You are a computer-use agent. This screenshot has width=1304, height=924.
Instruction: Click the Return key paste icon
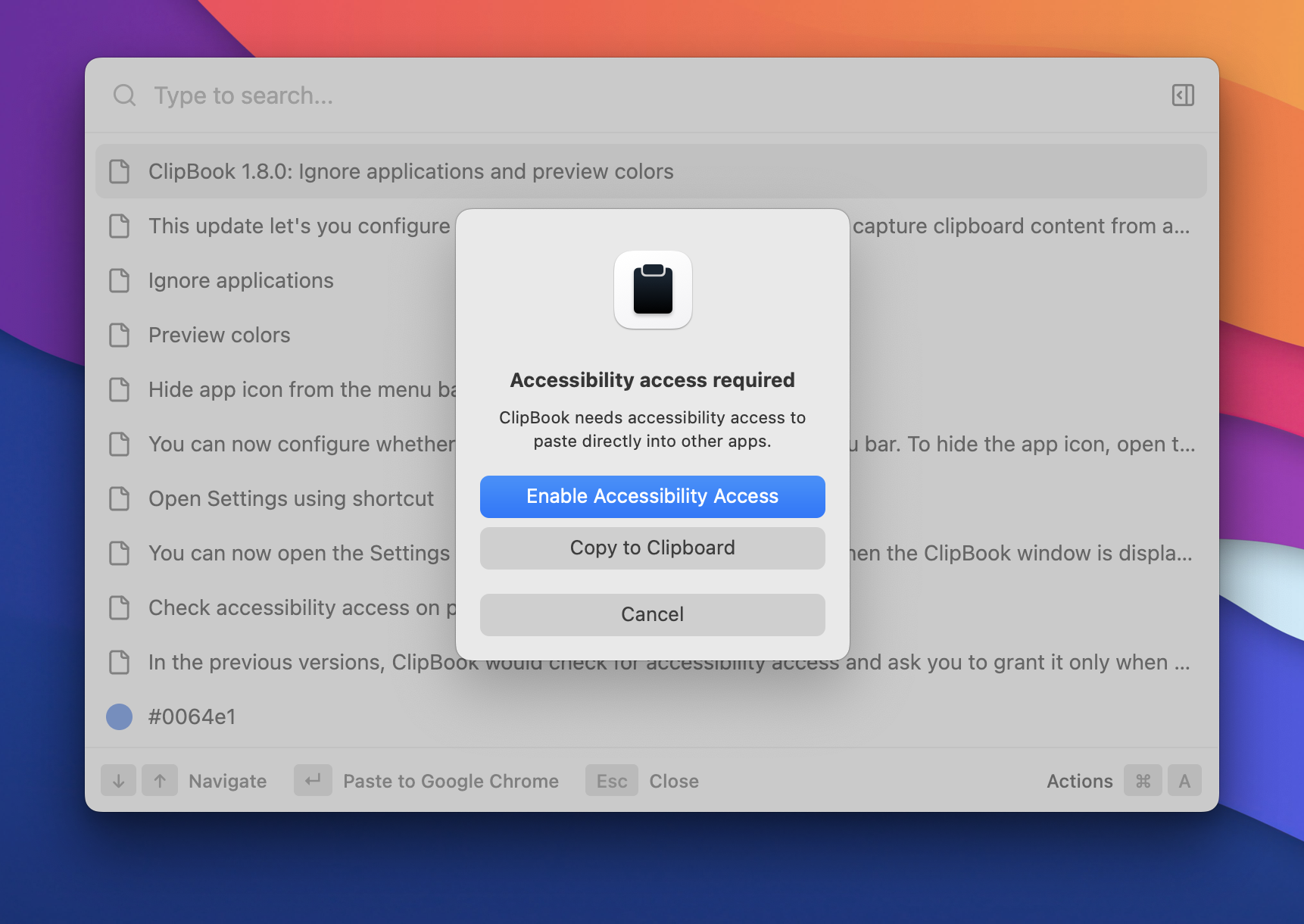point(313,781)
